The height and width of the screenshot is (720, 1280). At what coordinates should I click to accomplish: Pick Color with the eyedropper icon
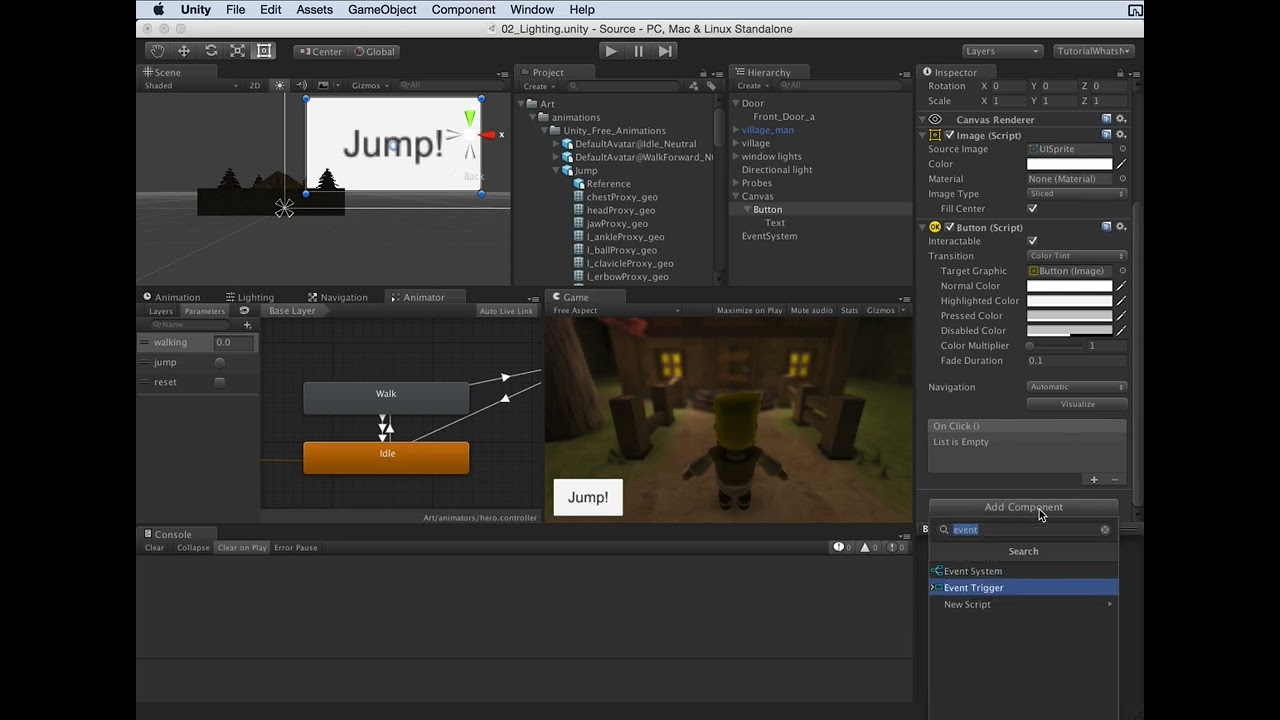tap(1122, 164)
